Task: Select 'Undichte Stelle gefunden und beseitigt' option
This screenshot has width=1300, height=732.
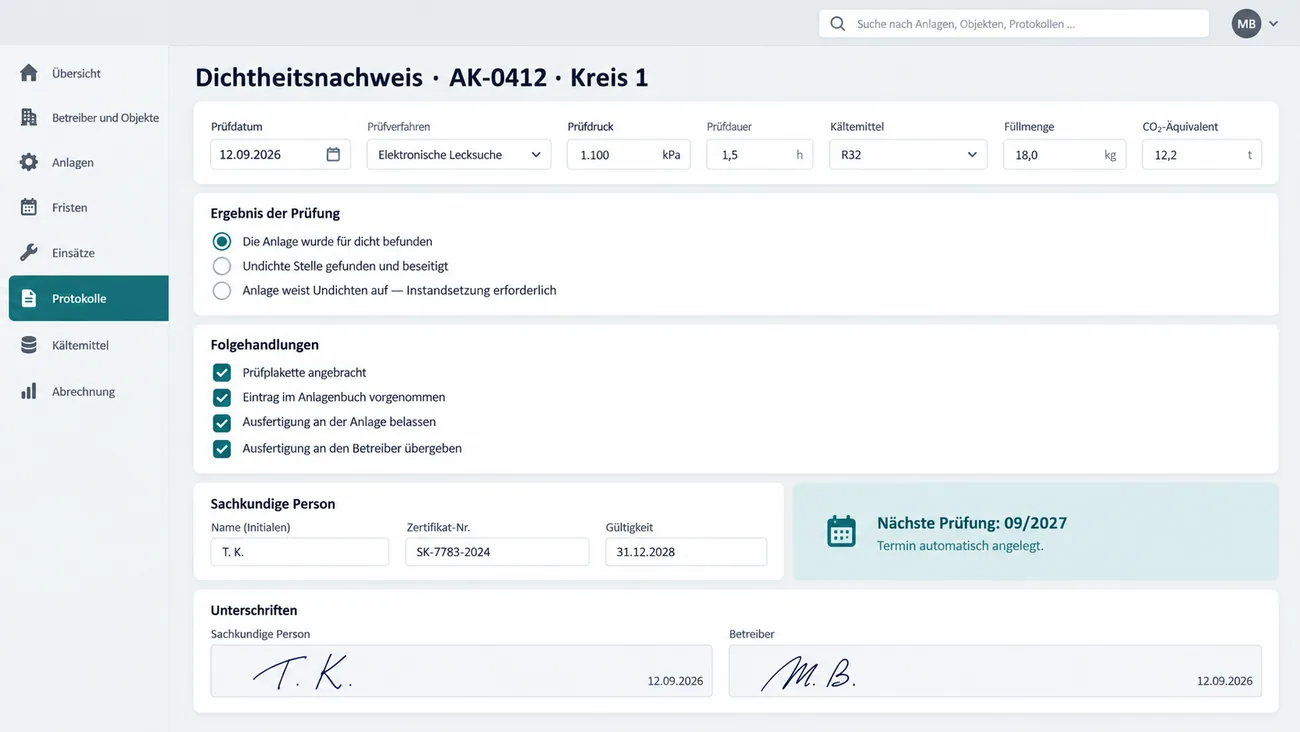Action: 222,266
